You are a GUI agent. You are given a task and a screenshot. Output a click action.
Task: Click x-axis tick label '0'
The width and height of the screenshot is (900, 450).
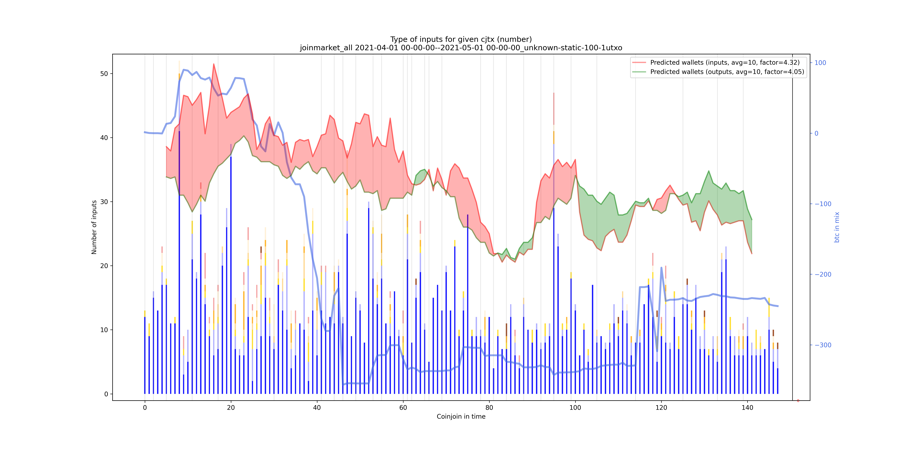(x=145, y=408)
